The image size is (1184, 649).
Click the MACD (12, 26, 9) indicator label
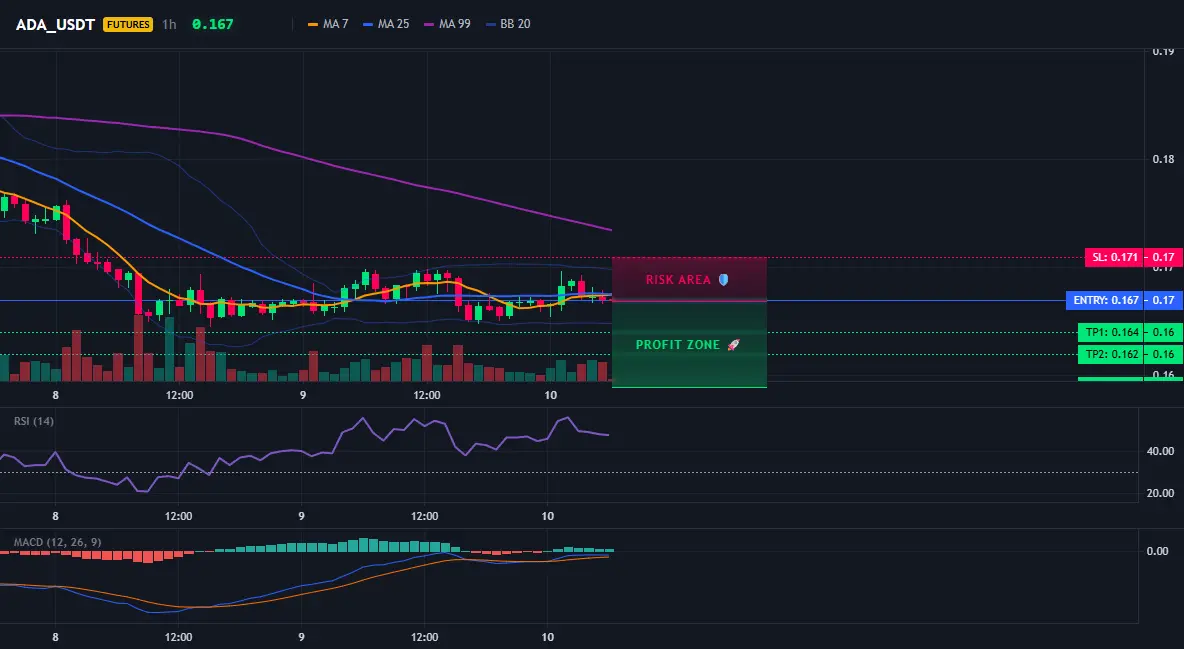[x=57, y=542]
